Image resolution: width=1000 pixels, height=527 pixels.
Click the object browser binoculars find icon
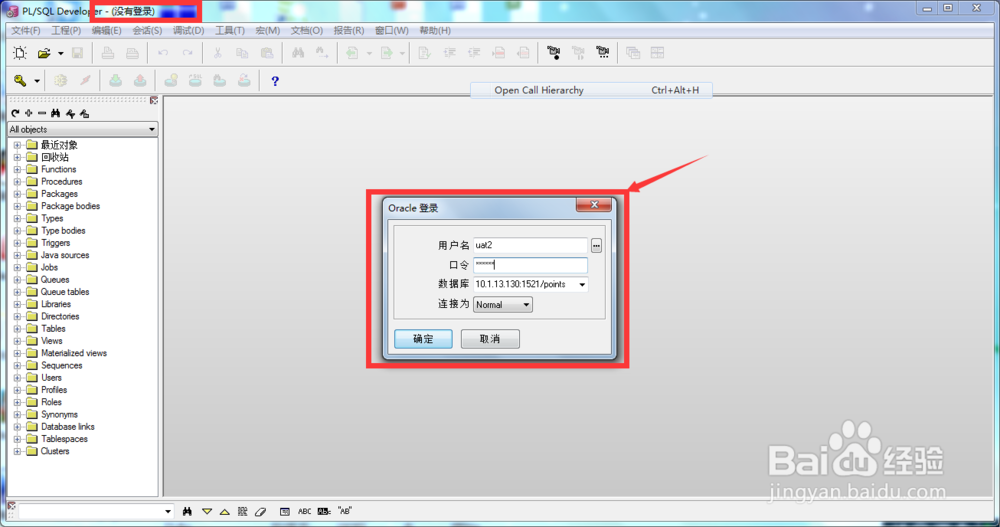[x=56, y=114]
